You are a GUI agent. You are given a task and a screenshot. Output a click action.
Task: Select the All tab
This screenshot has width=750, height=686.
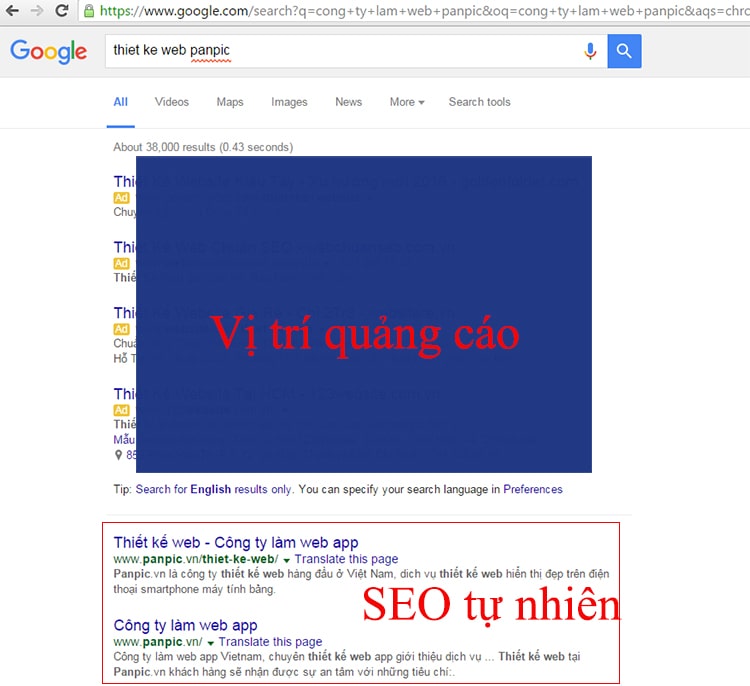(121, 102)
